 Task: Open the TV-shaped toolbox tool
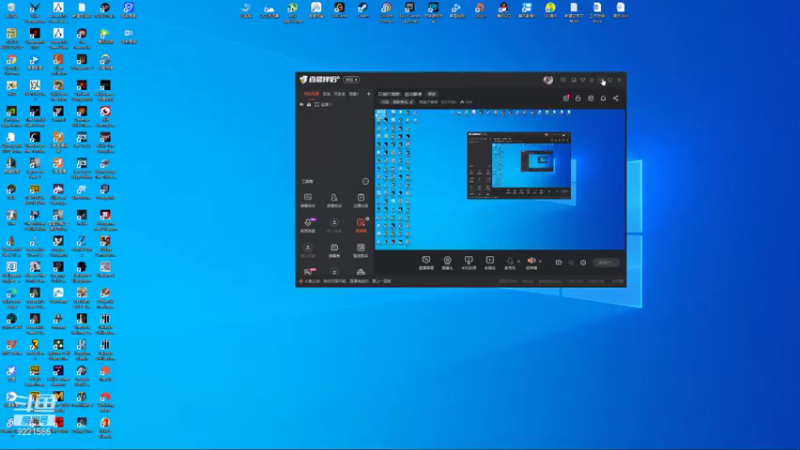tap(334, 250)
